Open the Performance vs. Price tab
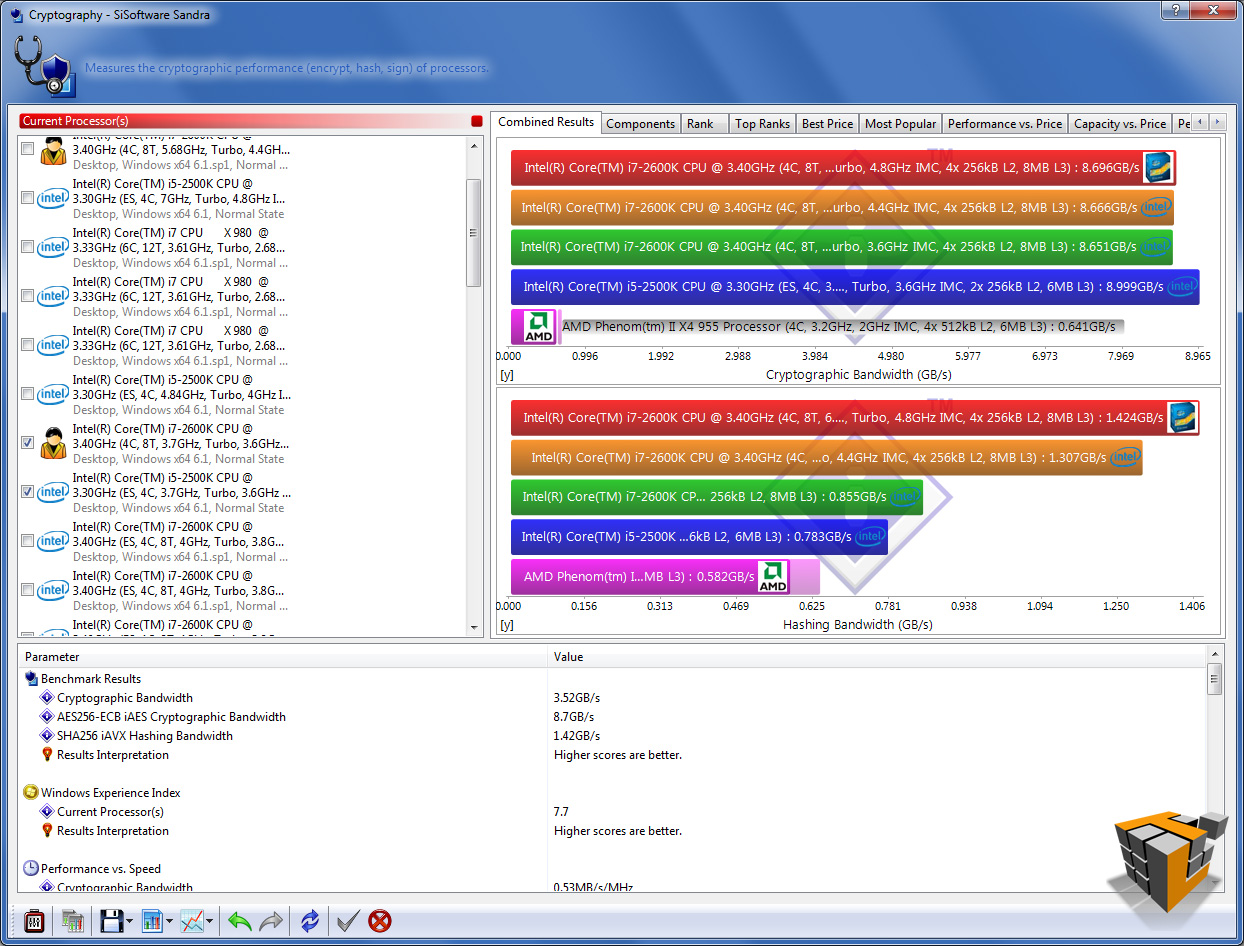 (1005, 123)
